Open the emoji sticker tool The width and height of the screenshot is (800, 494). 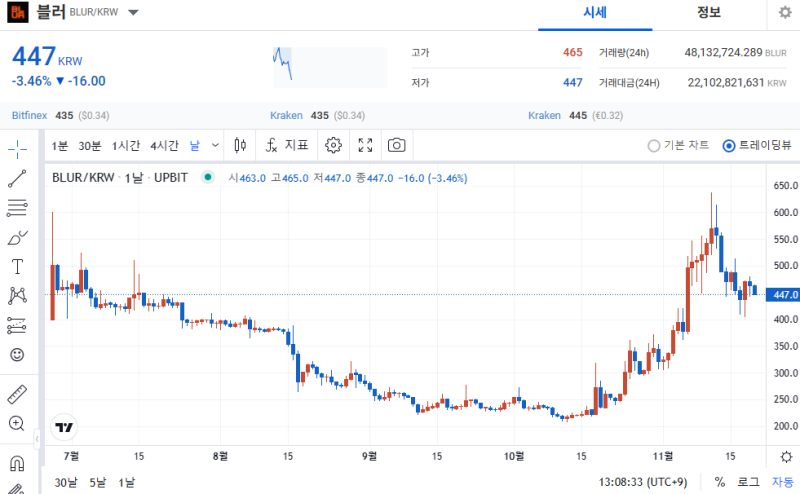click(17, 355)
